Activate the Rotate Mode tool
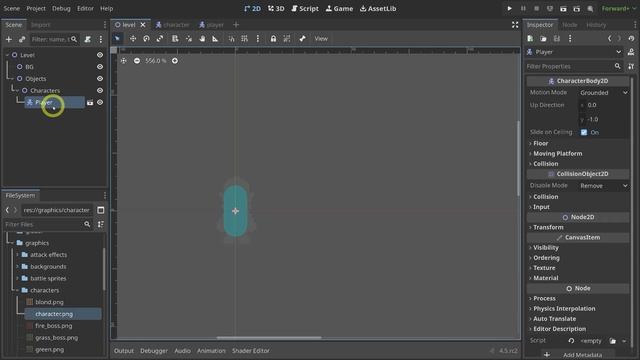Viewport: 640px width, 360px height. (146, 39)
